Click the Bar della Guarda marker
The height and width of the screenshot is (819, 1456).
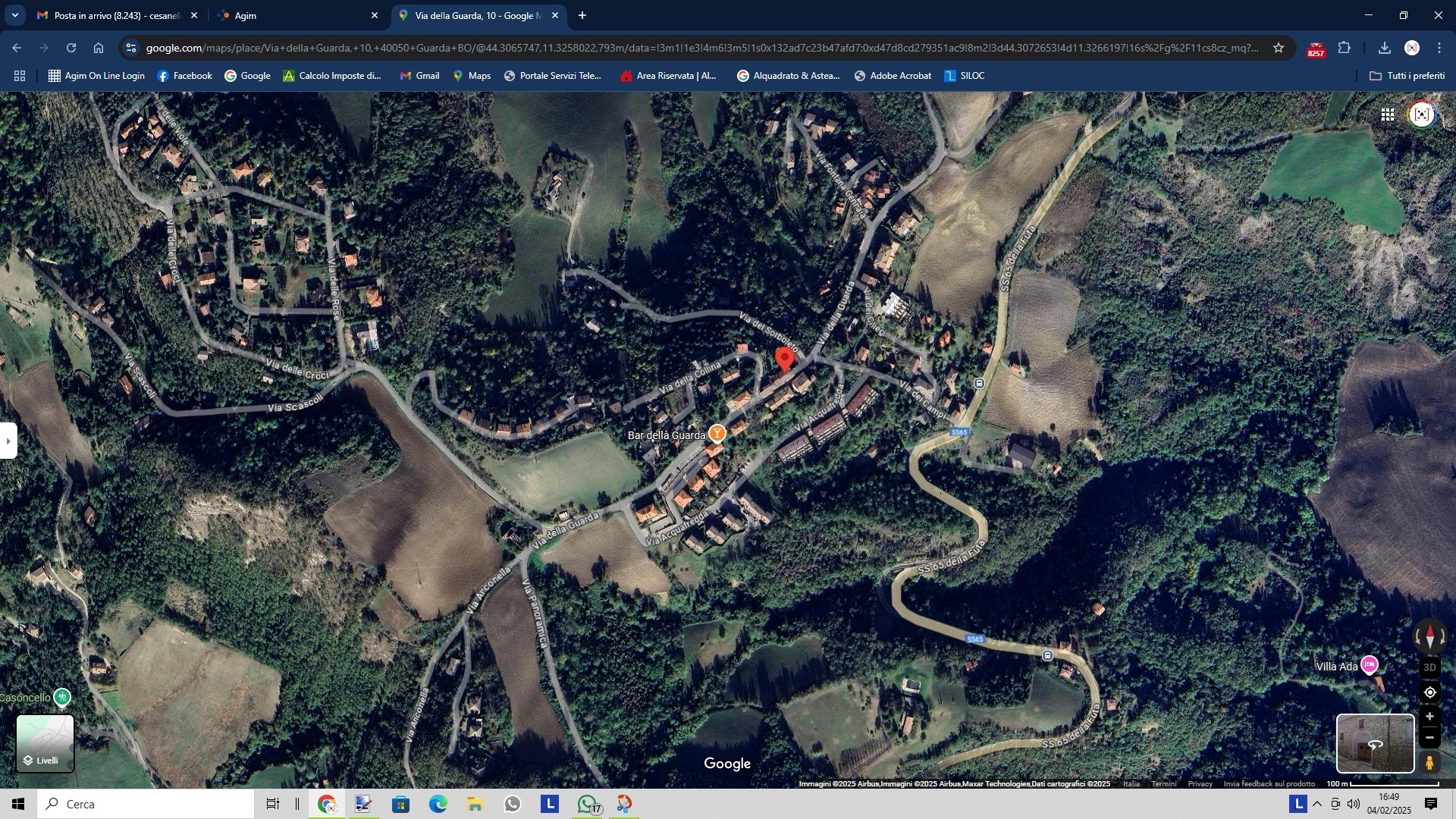[717, 434]
